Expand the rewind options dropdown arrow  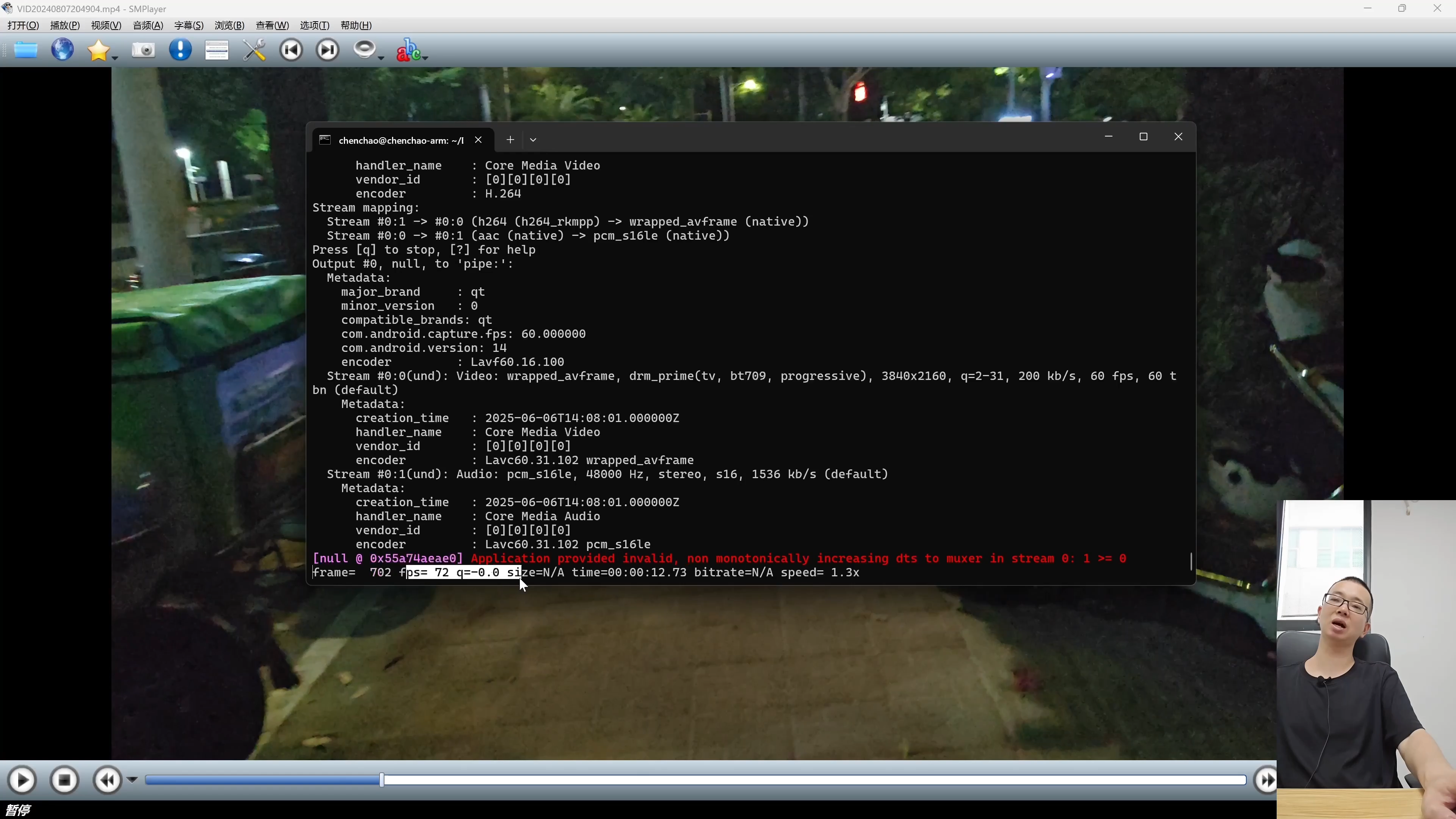tap(132, 780)
